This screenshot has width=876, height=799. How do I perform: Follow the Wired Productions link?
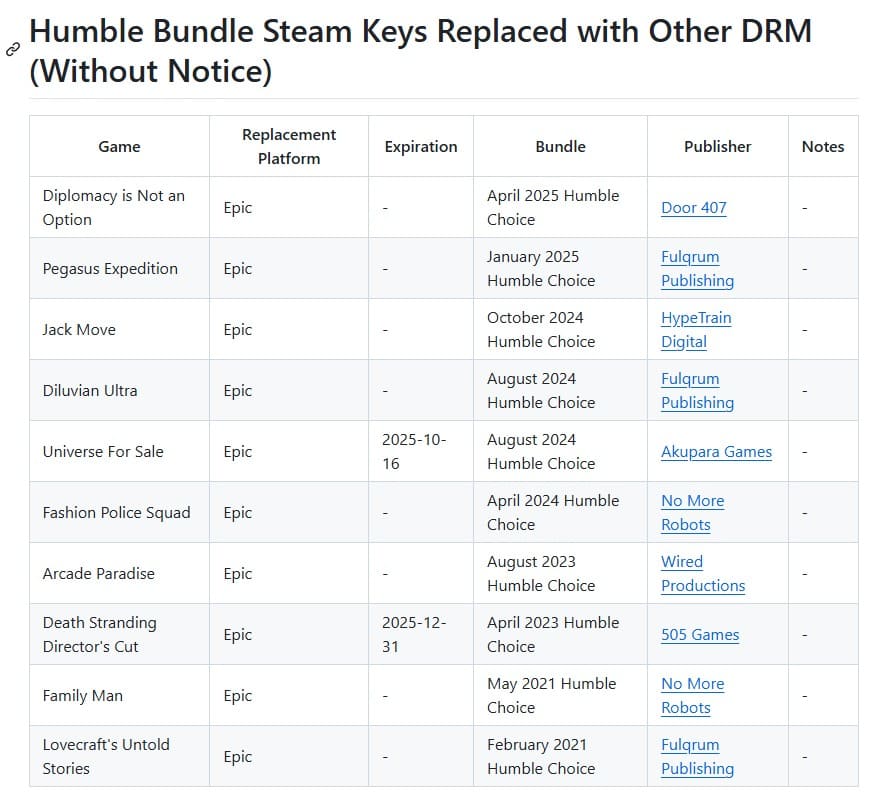pos(702,574)
